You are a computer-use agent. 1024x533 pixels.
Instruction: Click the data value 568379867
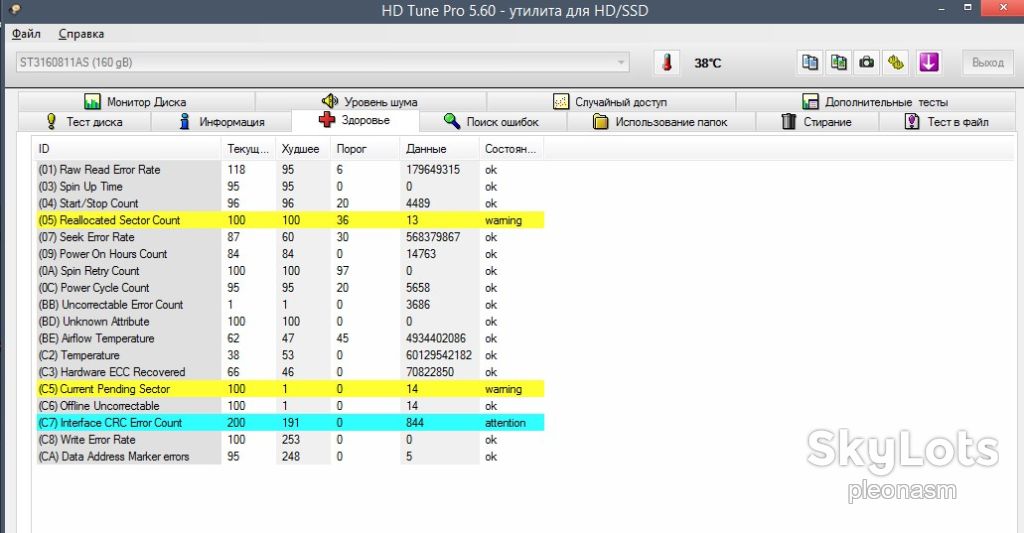click(432, 237)
